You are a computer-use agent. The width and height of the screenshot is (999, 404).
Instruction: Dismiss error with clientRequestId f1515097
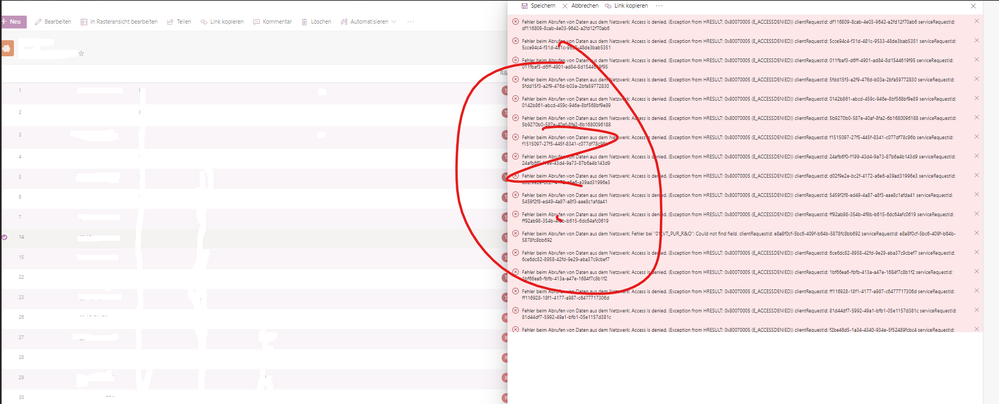[x=977, y=136]
